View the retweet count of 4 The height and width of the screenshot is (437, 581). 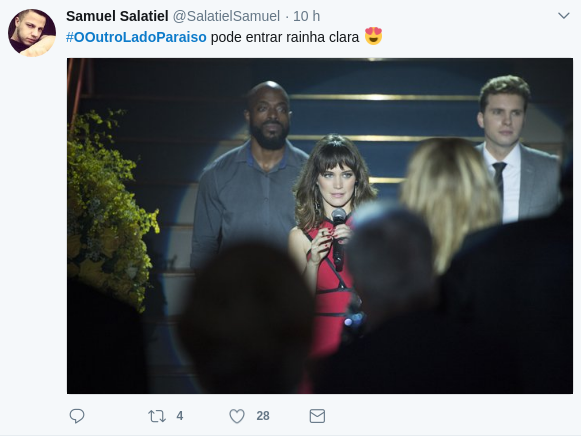tap(180, 416)
